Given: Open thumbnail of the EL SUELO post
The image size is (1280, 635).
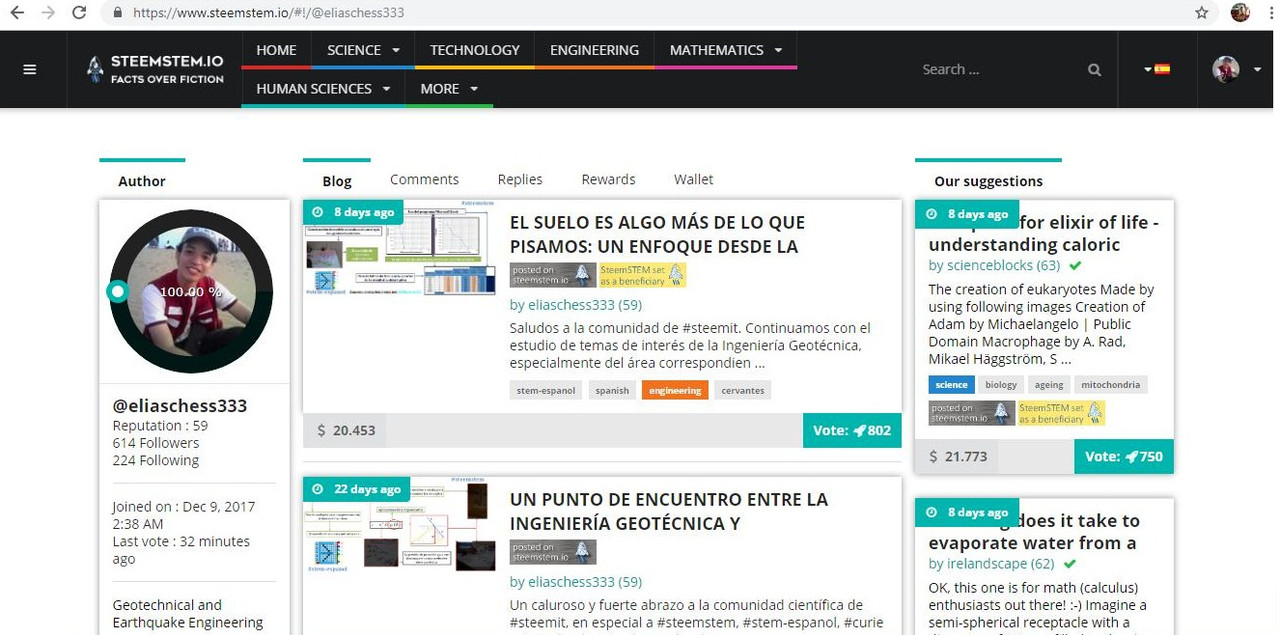Looking at the screenshot, I should coord(400,250).
